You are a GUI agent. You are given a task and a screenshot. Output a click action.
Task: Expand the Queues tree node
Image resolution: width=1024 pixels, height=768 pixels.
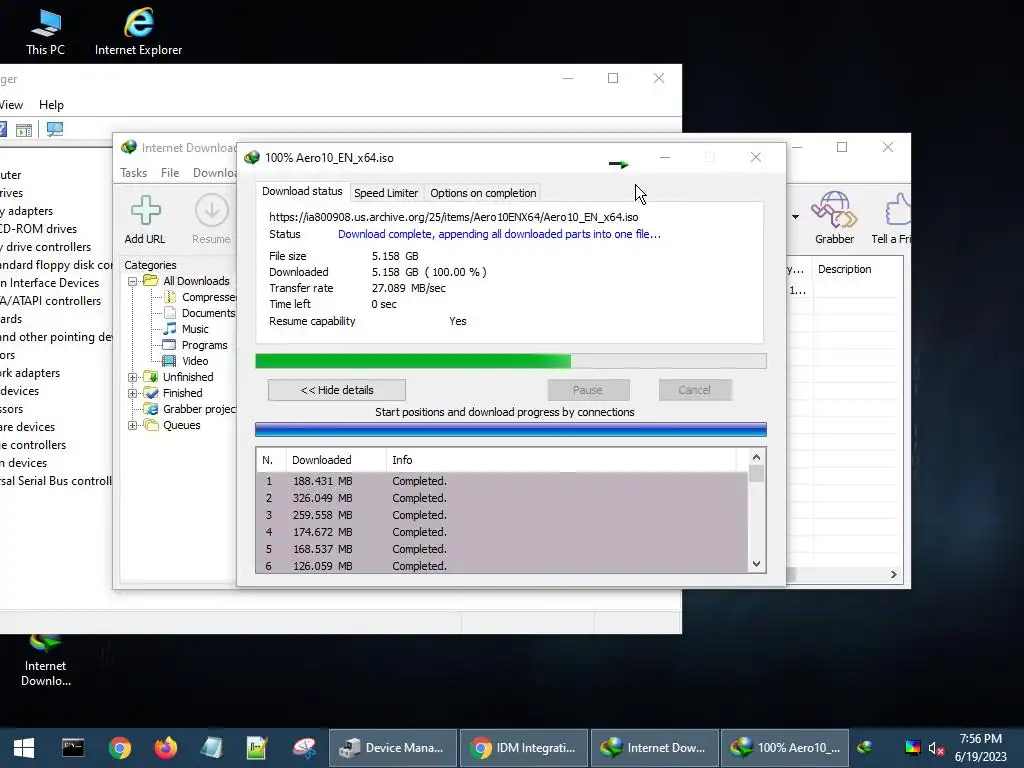tap(133, 426)
